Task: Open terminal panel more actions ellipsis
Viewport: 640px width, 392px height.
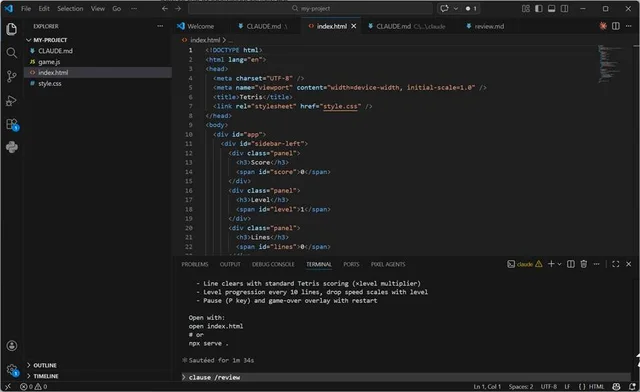Action: click(x=596, y=264)
